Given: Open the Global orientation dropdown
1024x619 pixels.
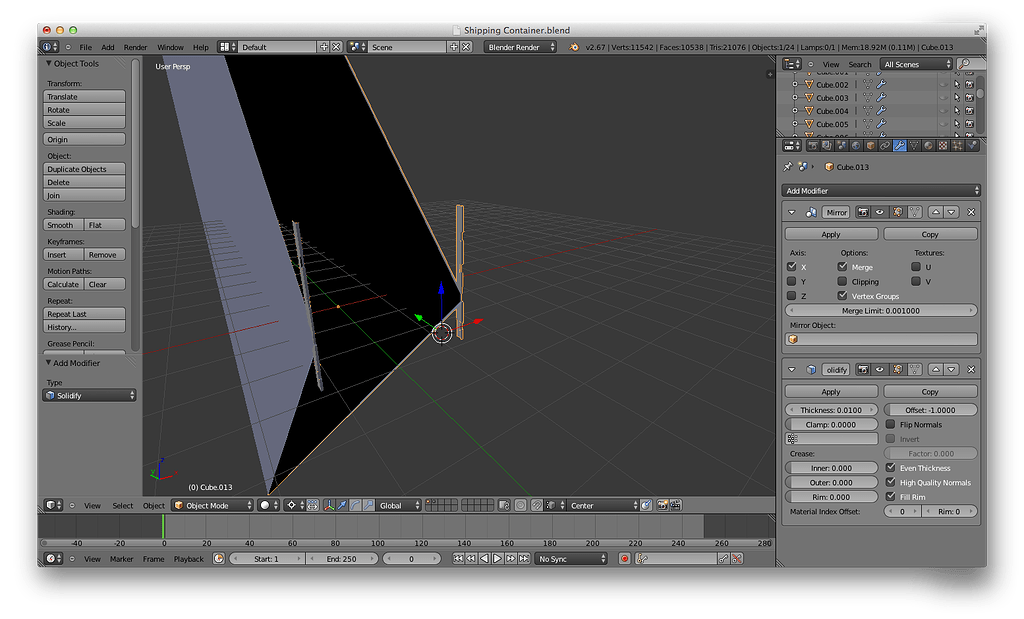Looking at the screenshot, I should (x=399, y=505).
